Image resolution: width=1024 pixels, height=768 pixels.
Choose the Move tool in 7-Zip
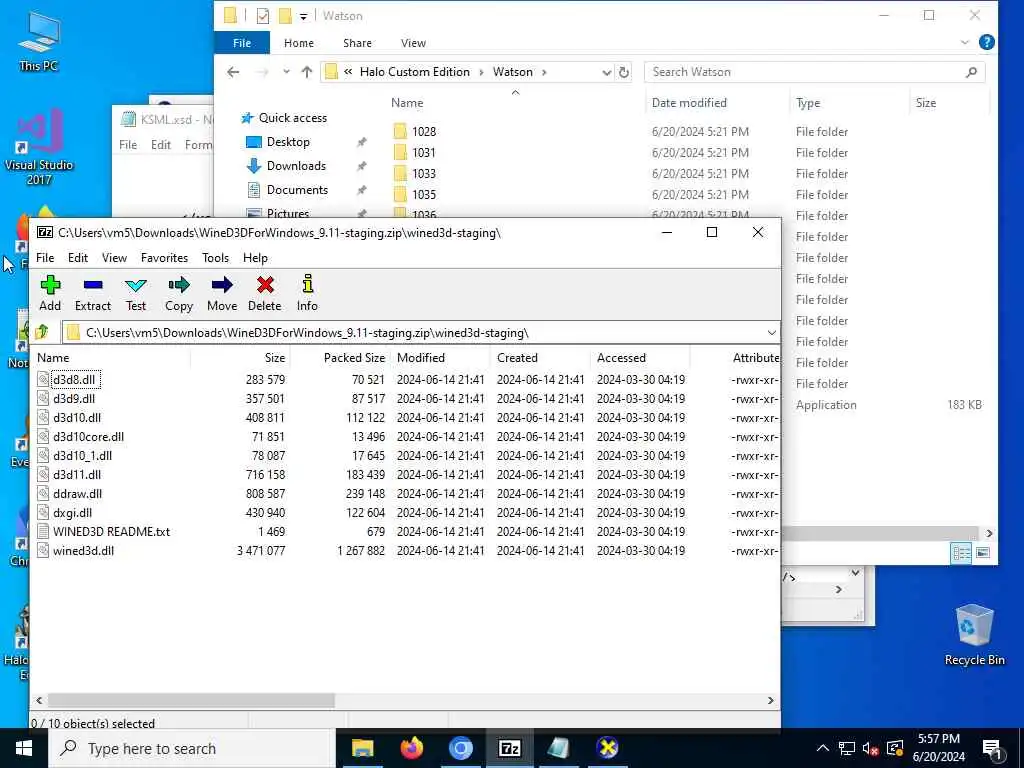click(x=222, y=293)
